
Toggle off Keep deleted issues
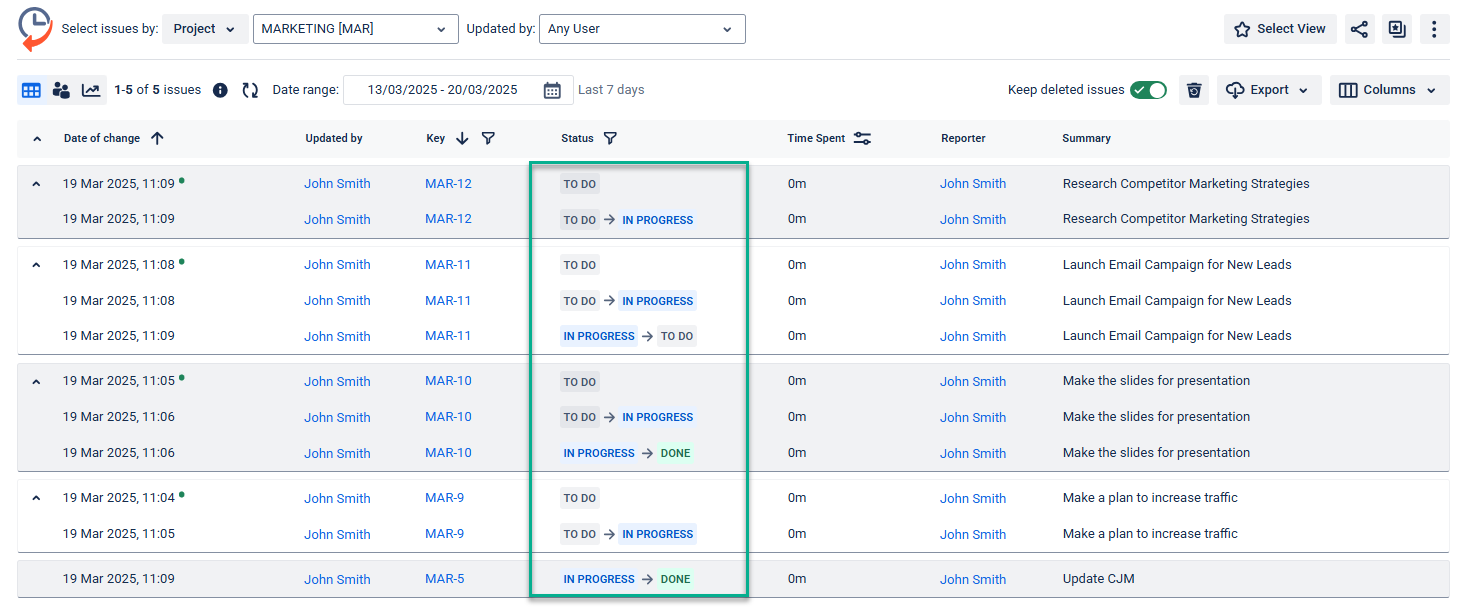pyautogui.click(x=1148, y=89)
